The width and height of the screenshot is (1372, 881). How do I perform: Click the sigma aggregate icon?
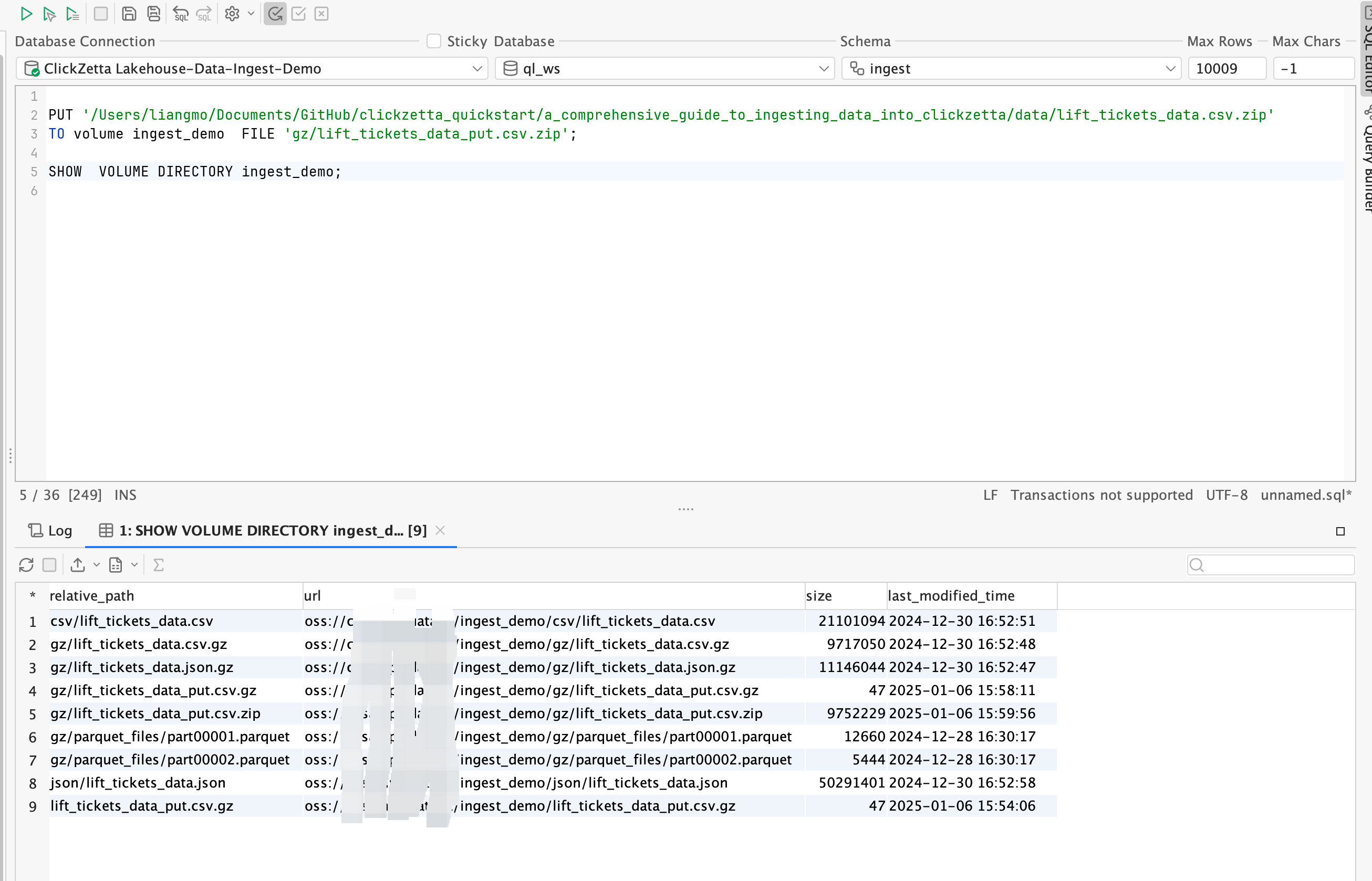[159, 565]
